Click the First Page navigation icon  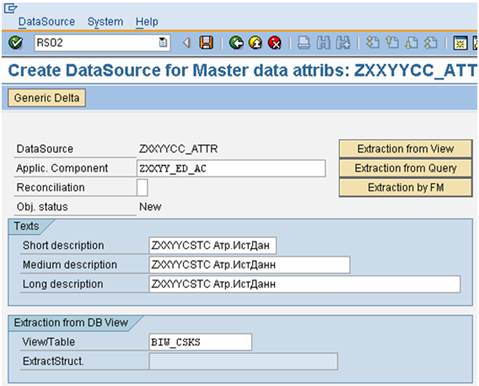click(x=373, y=43)
